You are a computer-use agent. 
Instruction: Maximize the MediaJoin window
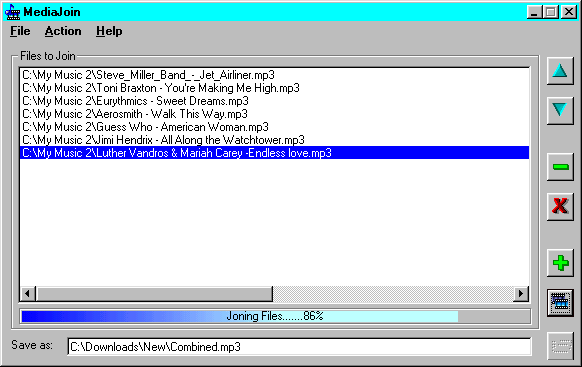[551, 12]
